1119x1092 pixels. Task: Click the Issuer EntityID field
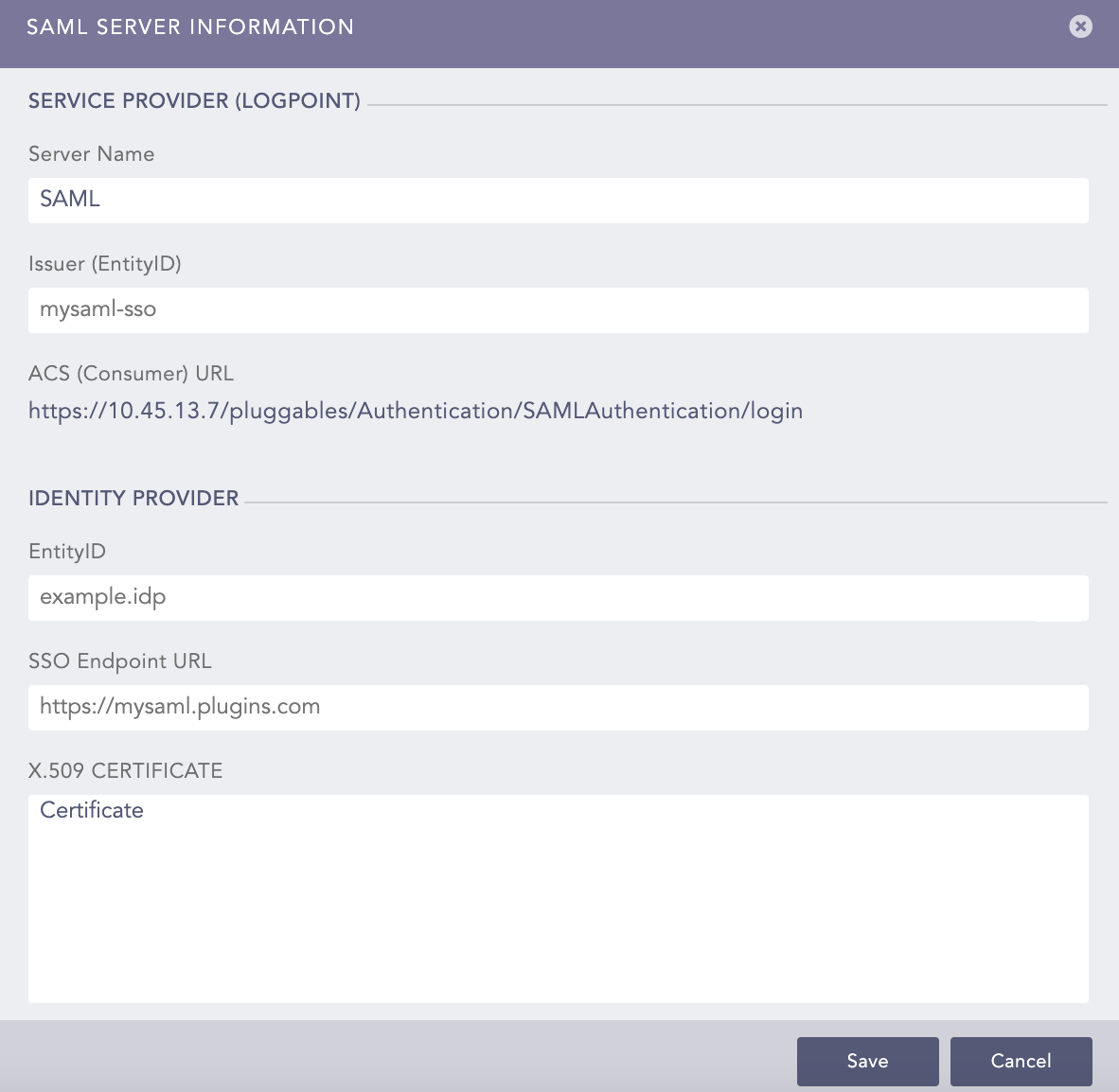tap(559, 309)
